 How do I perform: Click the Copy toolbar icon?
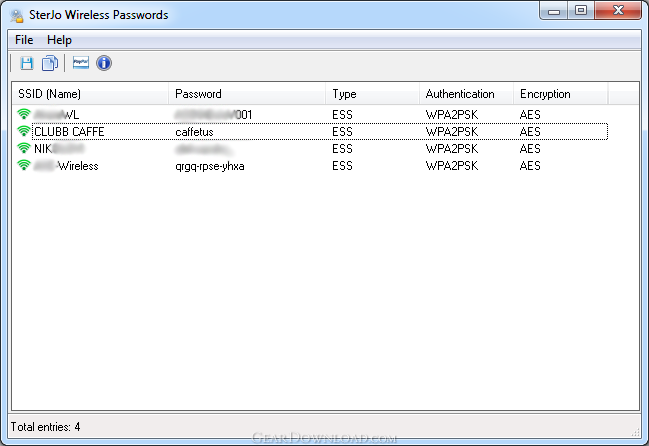(50, 63)
